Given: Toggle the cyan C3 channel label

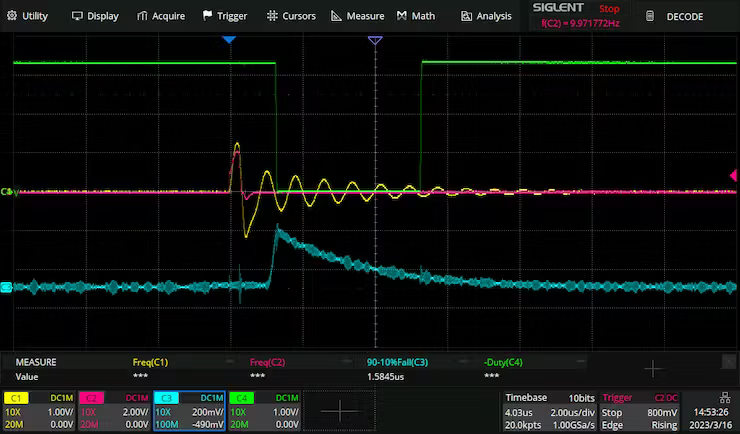Looking at the screenshot, I should (x=166, y=398).
